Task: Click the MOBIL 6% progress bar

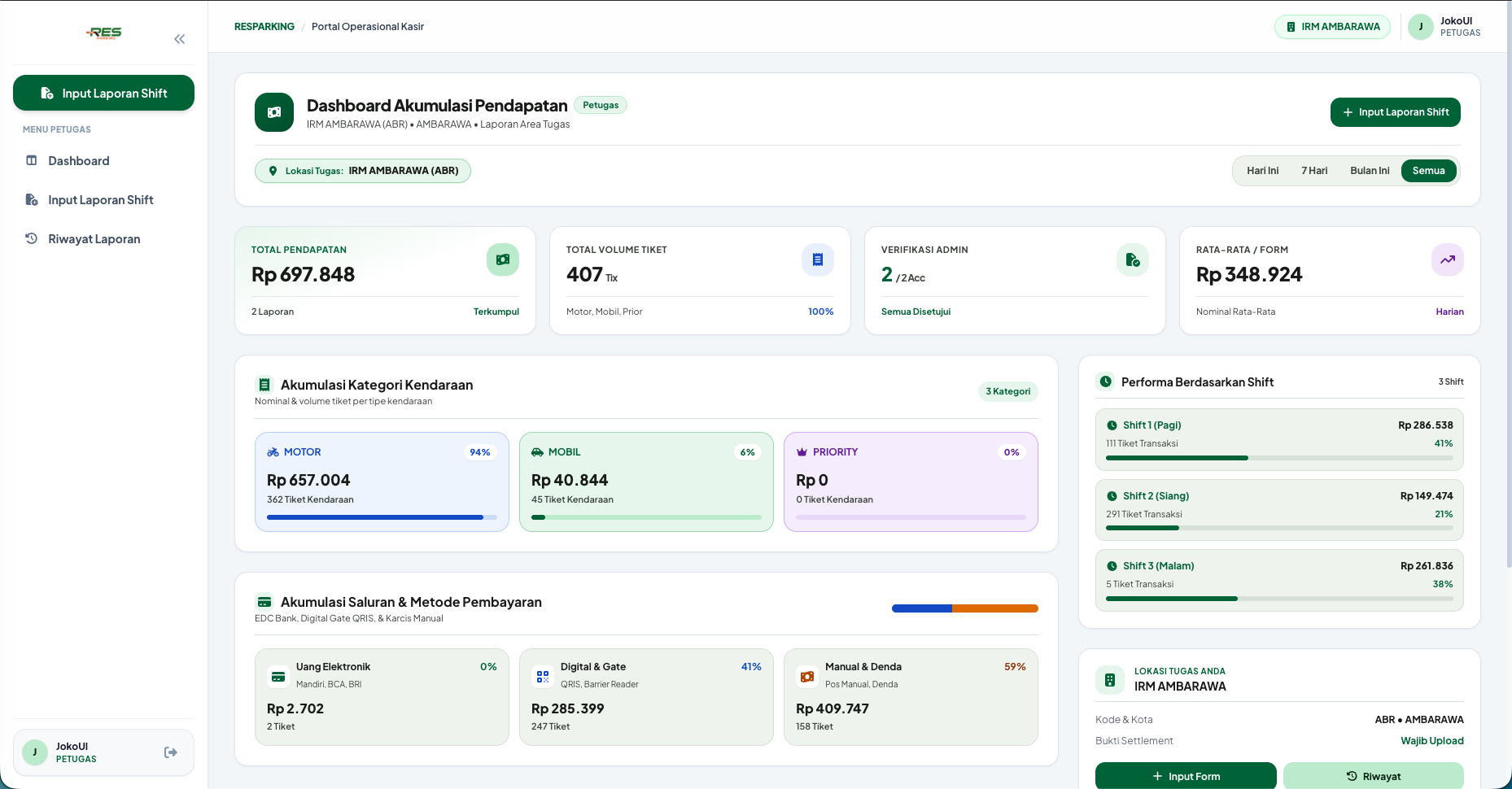Action: [646, 517]
